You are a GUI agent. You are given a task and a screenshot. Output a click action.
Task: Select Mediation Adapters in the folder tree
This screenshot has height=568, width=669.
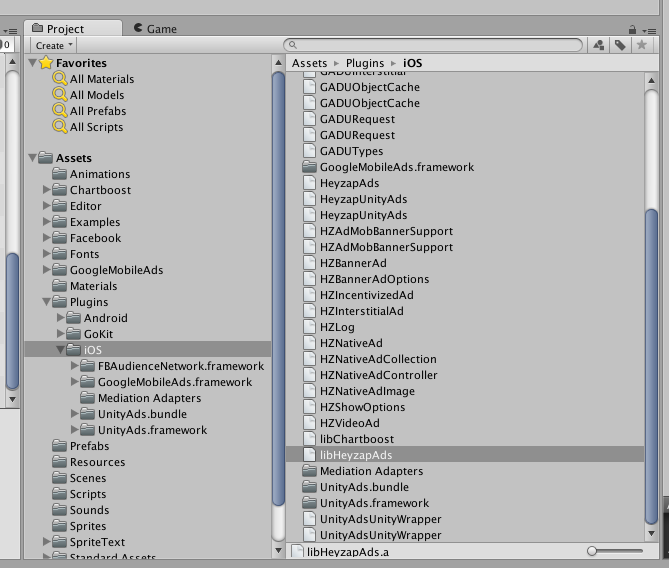coord(149,398)
